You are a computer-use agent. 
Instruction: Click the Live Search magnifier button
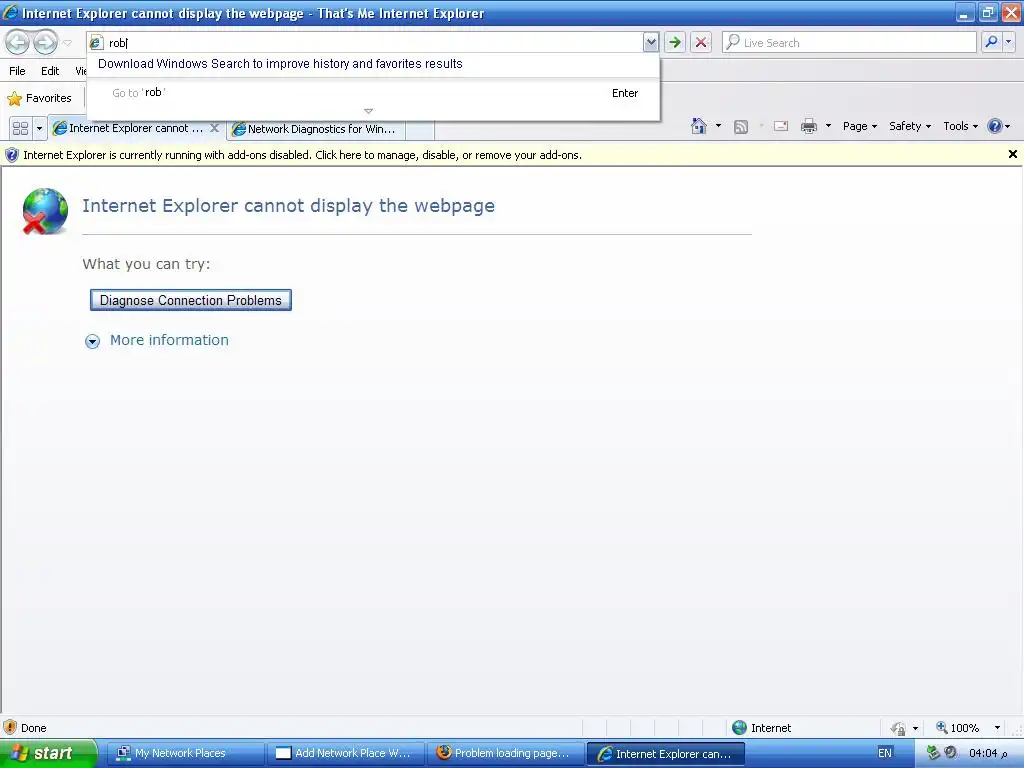pos(991,42)
